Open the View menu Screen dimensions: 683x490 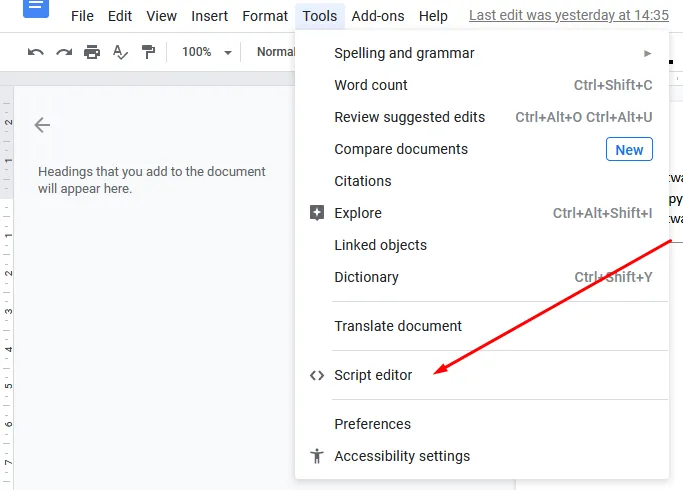coord(161,16)
